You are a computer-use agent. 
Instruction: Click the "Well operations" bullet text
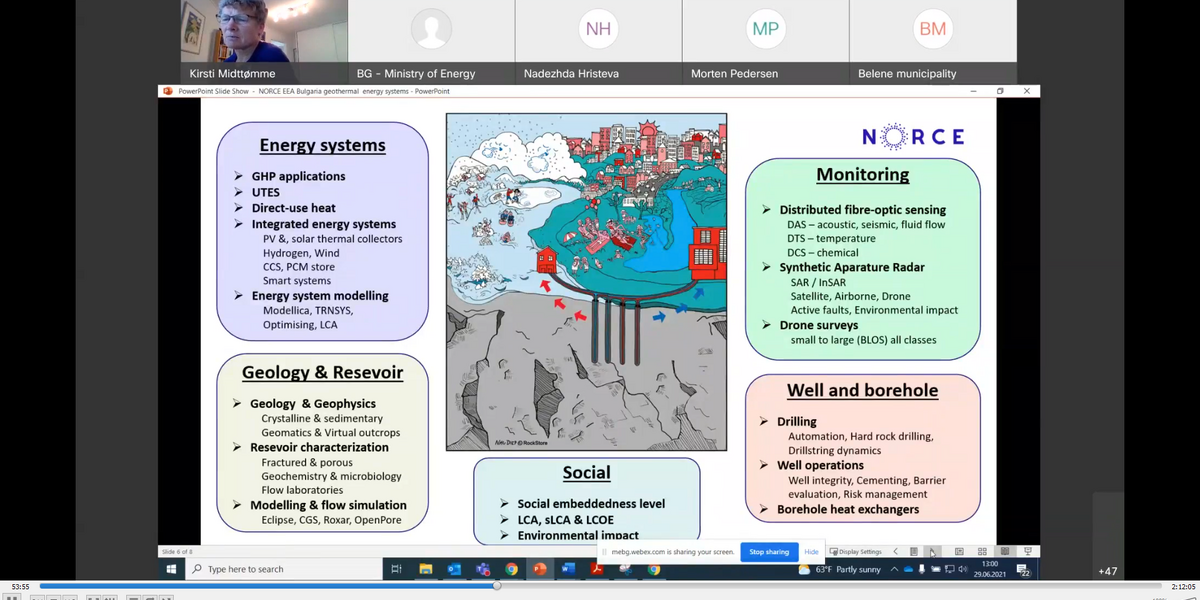(x=820, y=465)
